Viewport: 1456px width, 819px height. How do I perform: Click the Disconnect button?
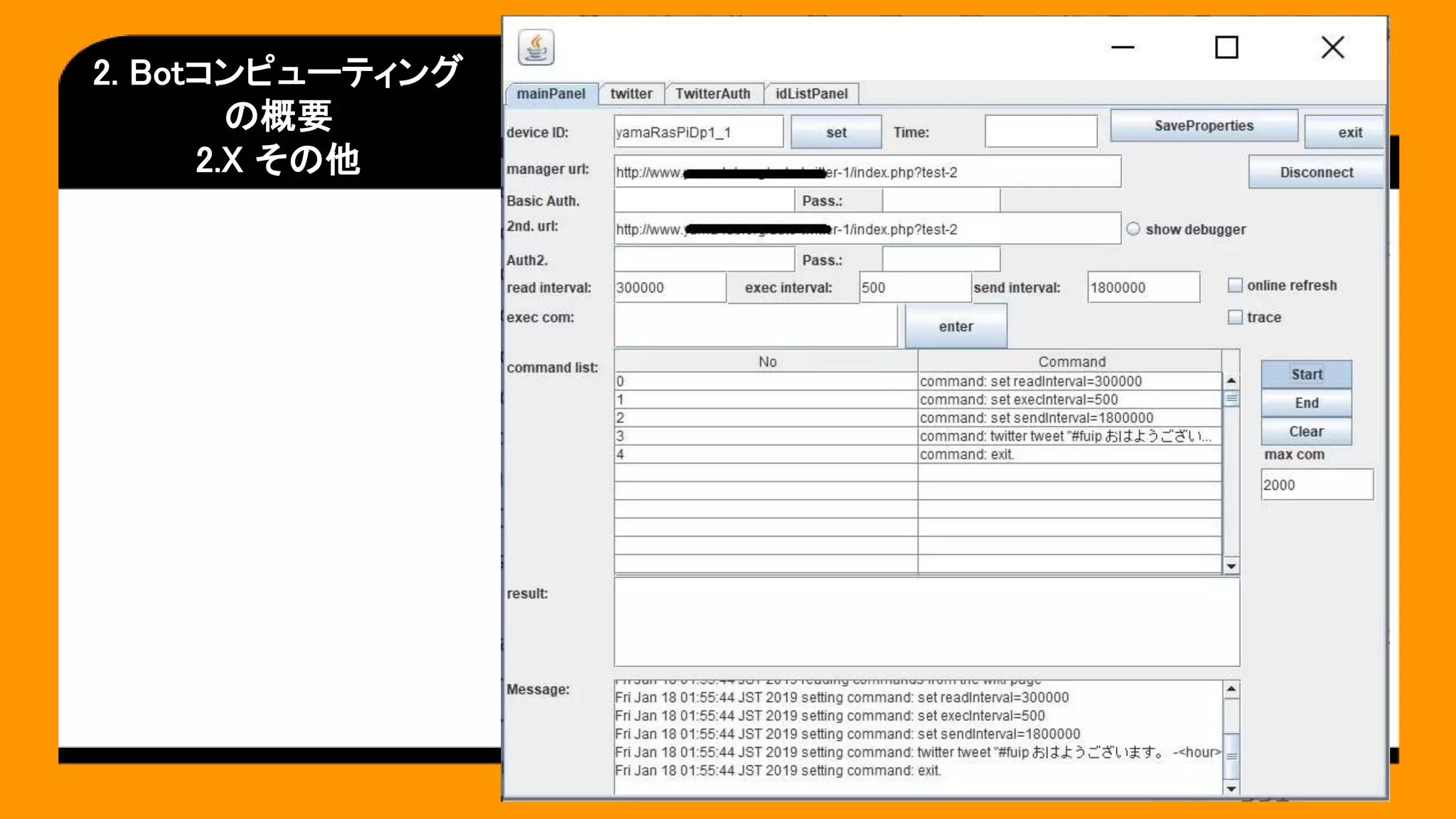pos(1316,172)
